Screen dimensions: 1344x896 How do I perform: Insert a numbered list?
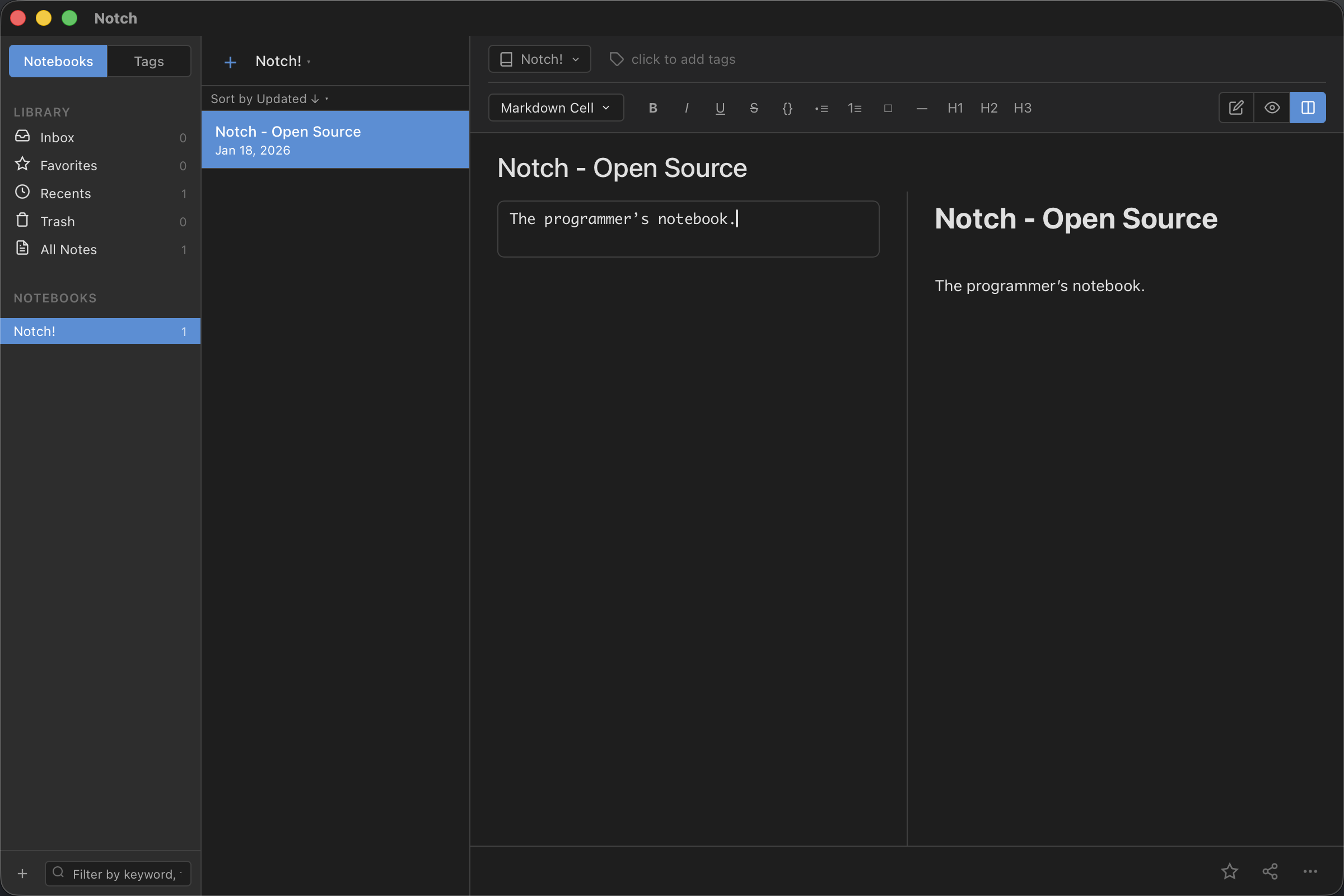(855, 108)
